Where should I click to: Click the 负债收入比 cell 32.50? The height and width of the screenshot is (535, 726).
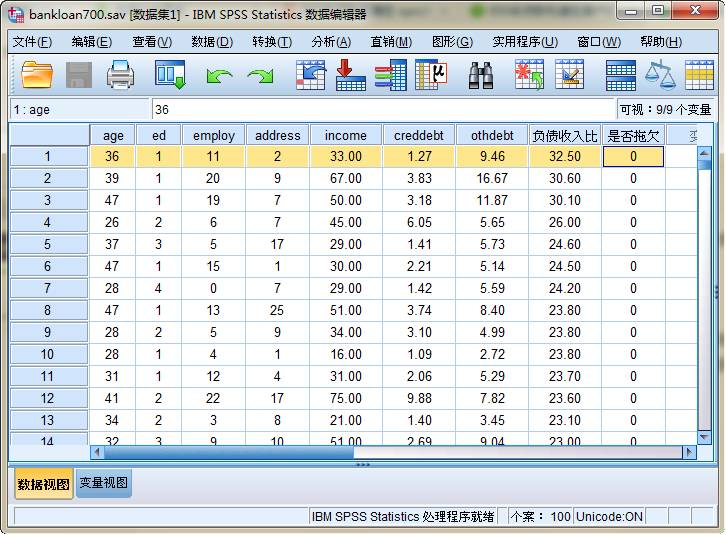click(x=565, y=157)
